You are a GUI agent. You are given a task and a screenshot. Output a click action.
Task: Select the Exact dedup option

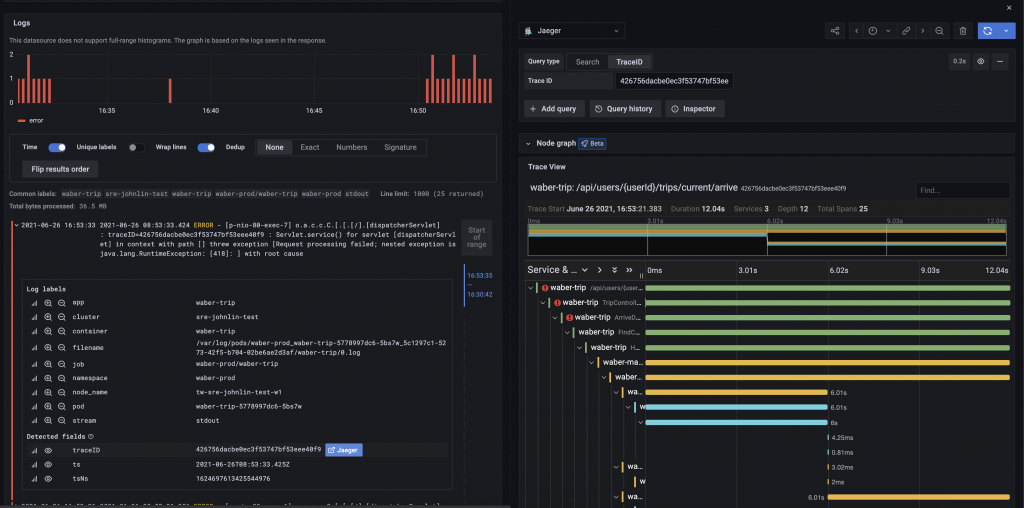click(310, 148)
